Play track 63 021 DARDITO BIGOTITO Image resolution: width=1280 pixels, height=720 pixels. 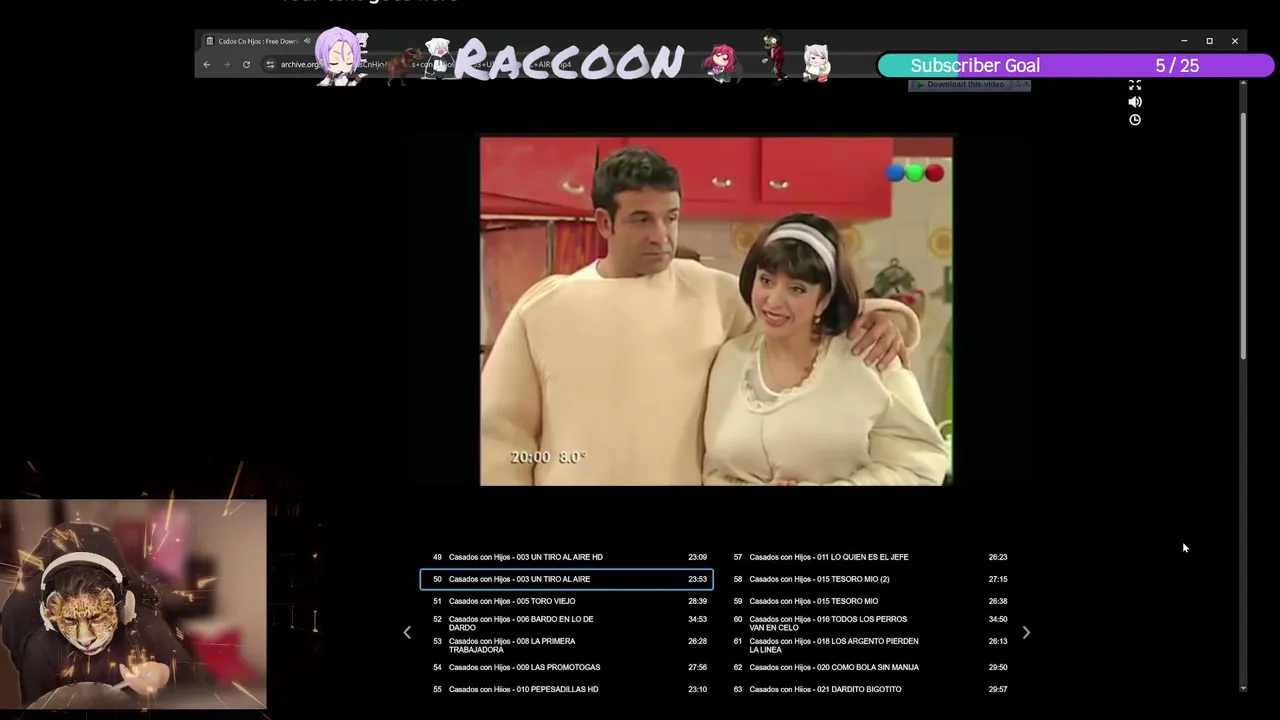pyautogui.click(x=870, y=689)
